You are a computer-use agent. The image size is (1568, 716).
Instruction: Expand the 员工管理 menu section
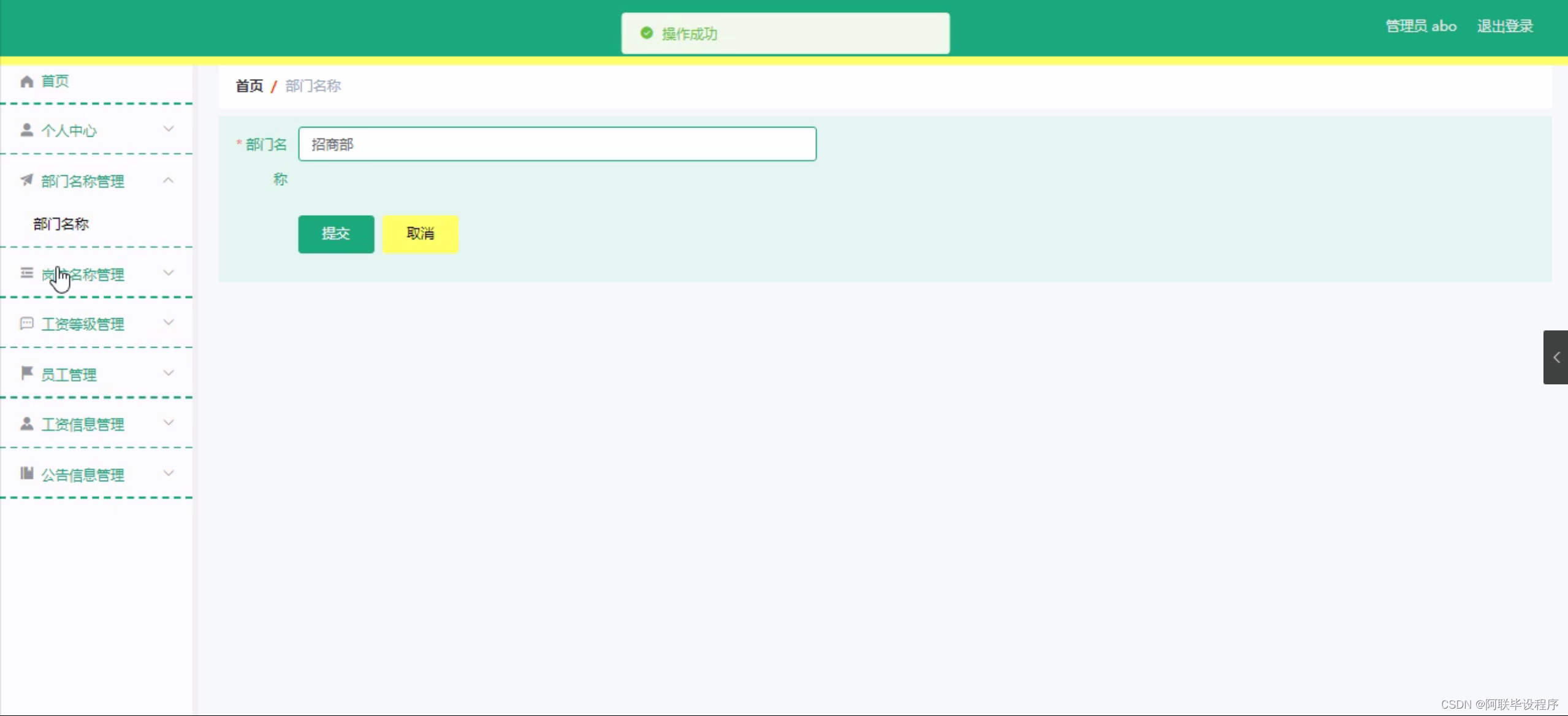[169, 373]
